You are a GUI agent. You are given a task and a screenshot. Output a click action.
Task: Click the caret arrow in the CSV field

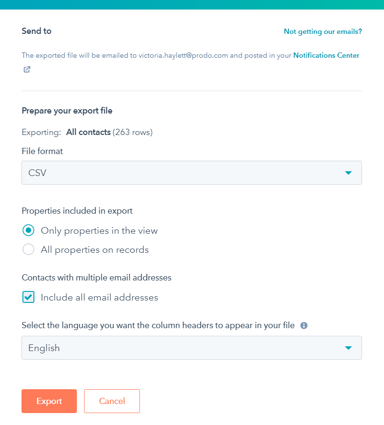(x=348, y=173)
